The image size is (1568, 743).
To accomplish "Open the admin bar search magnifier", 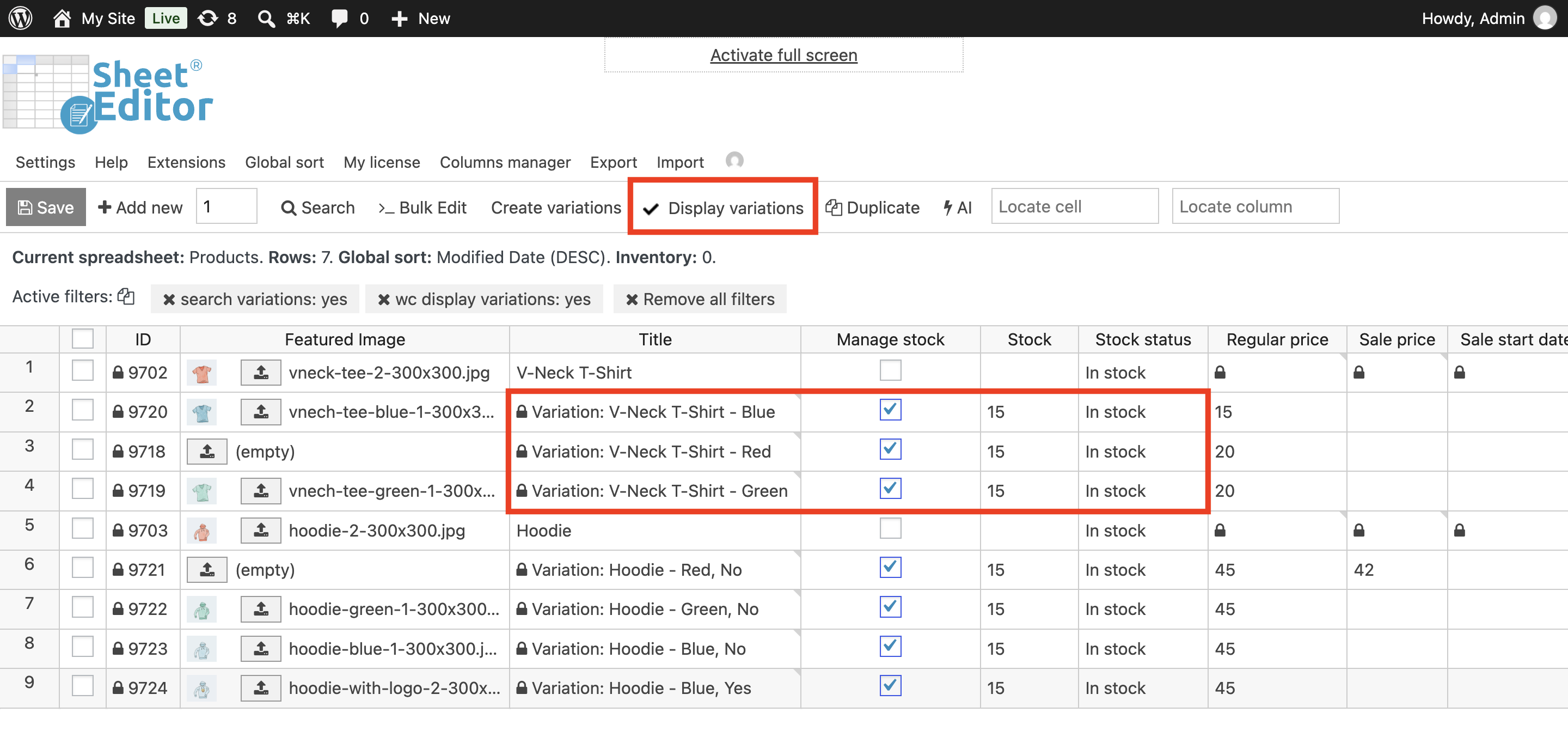I will point(266,19).
